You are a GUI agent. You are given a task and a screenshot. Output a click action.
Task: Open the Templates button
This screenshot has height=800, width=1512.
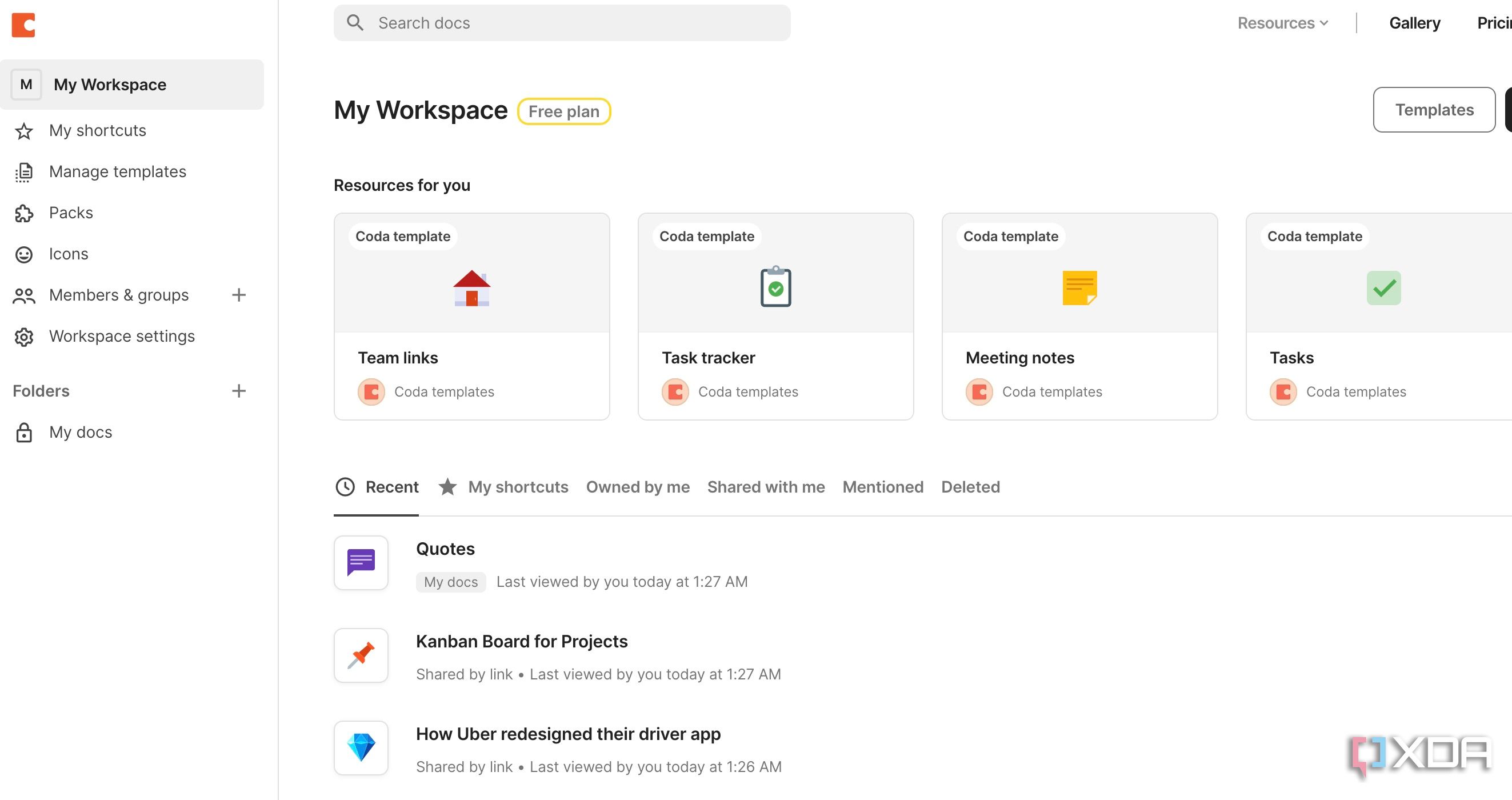(x=1434, y=110)
